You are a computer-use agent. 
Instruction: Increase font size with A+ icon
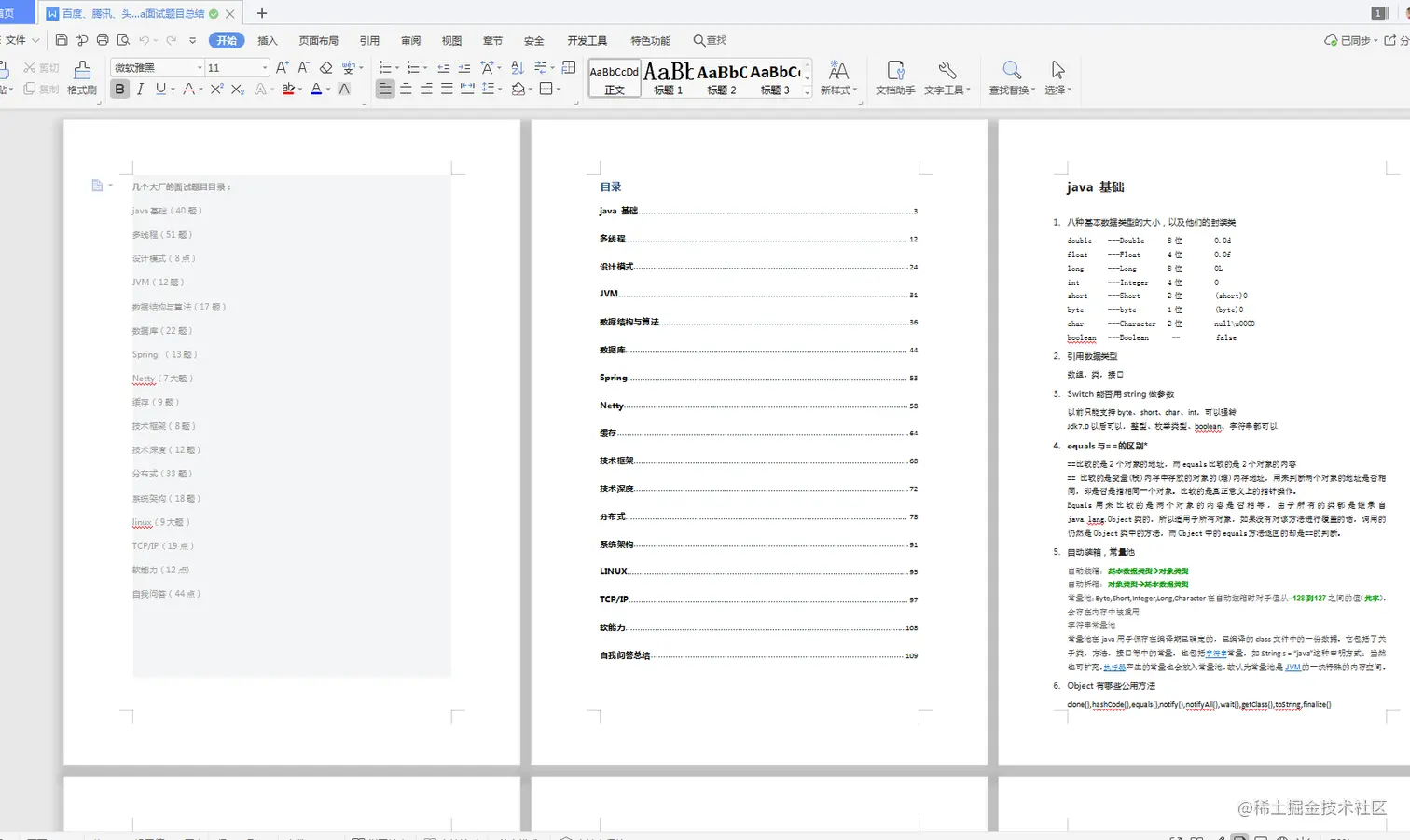click(x=282, y=67)
